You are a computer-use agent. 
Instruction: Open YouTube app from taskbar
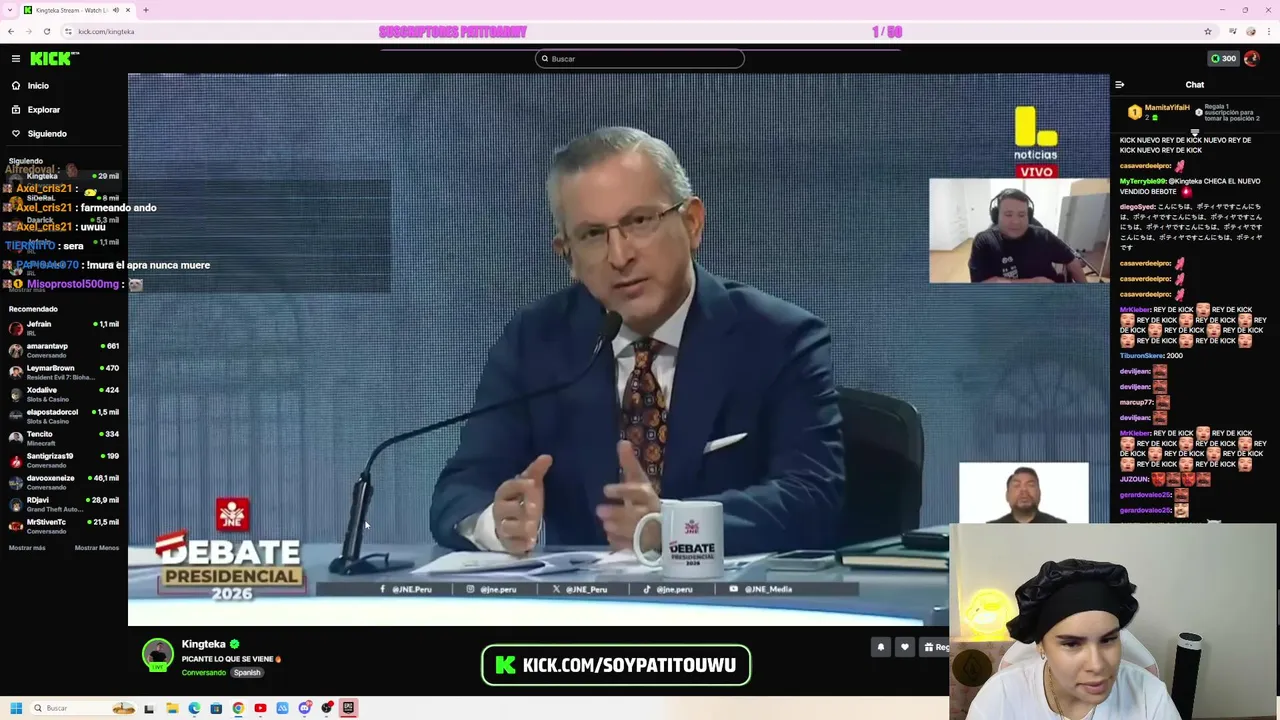click(260, 708)
